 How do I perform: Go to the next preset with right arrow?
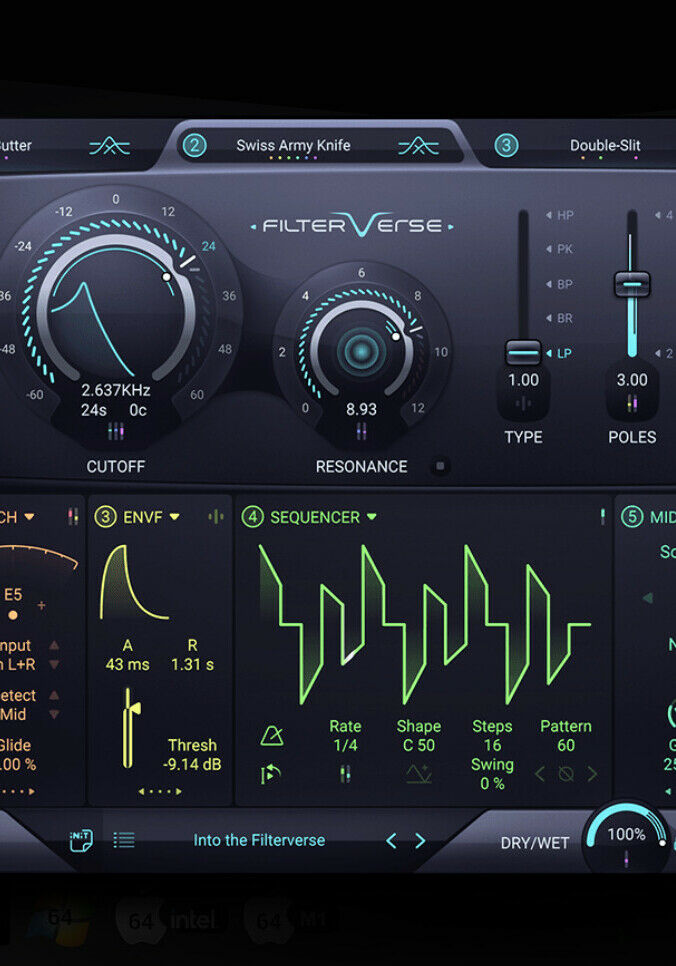point(420,841)
